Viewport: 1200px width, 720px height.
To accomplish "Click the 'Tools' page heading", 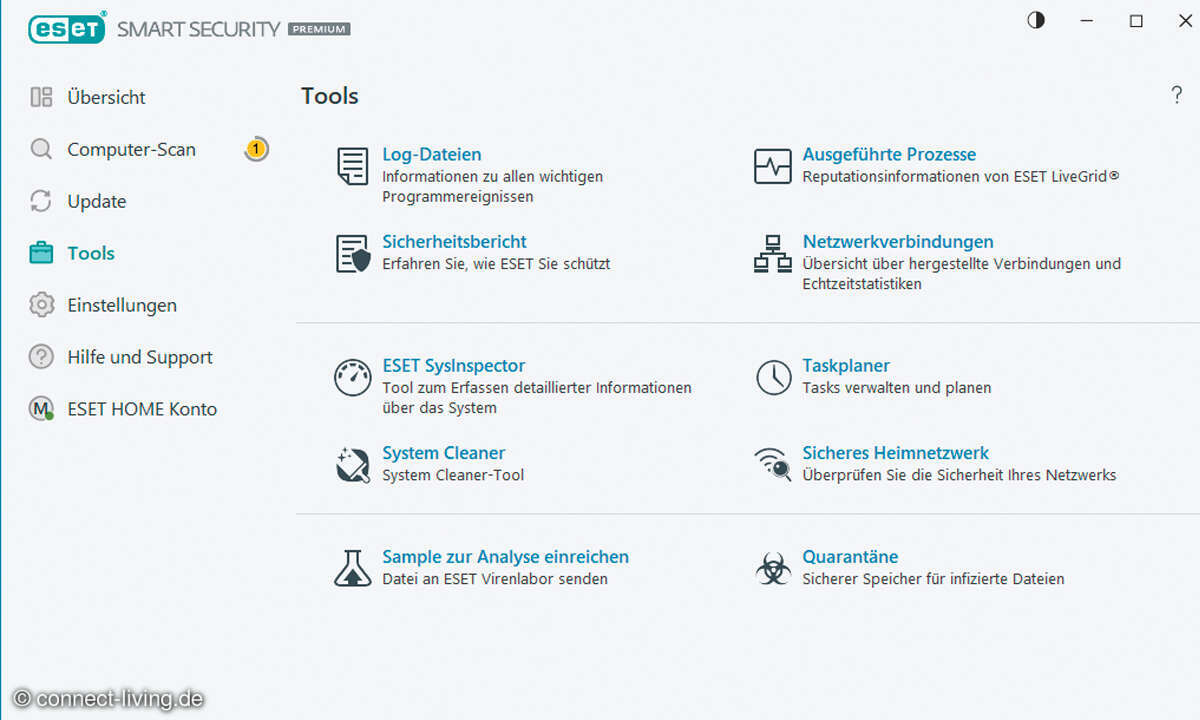I will 330,96.
